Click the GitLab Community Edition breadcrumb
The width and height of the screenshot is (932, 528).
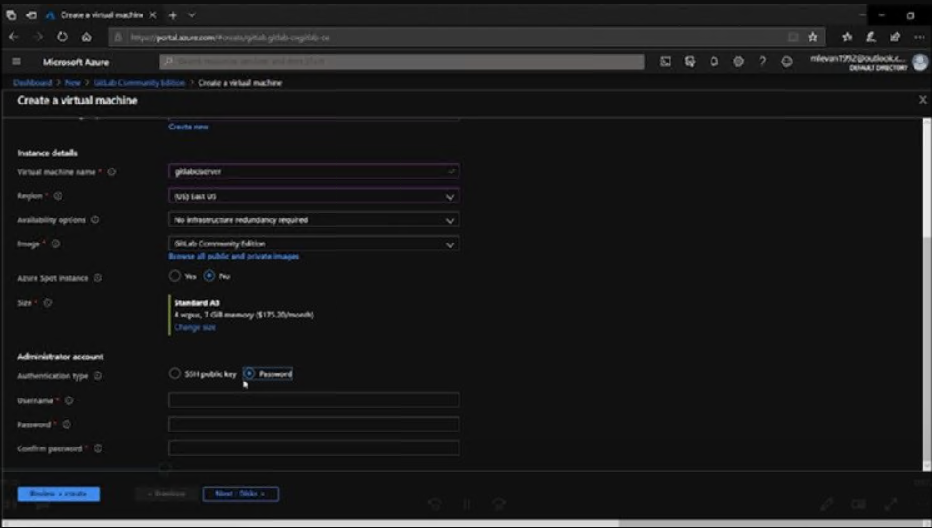click(139, 83)
